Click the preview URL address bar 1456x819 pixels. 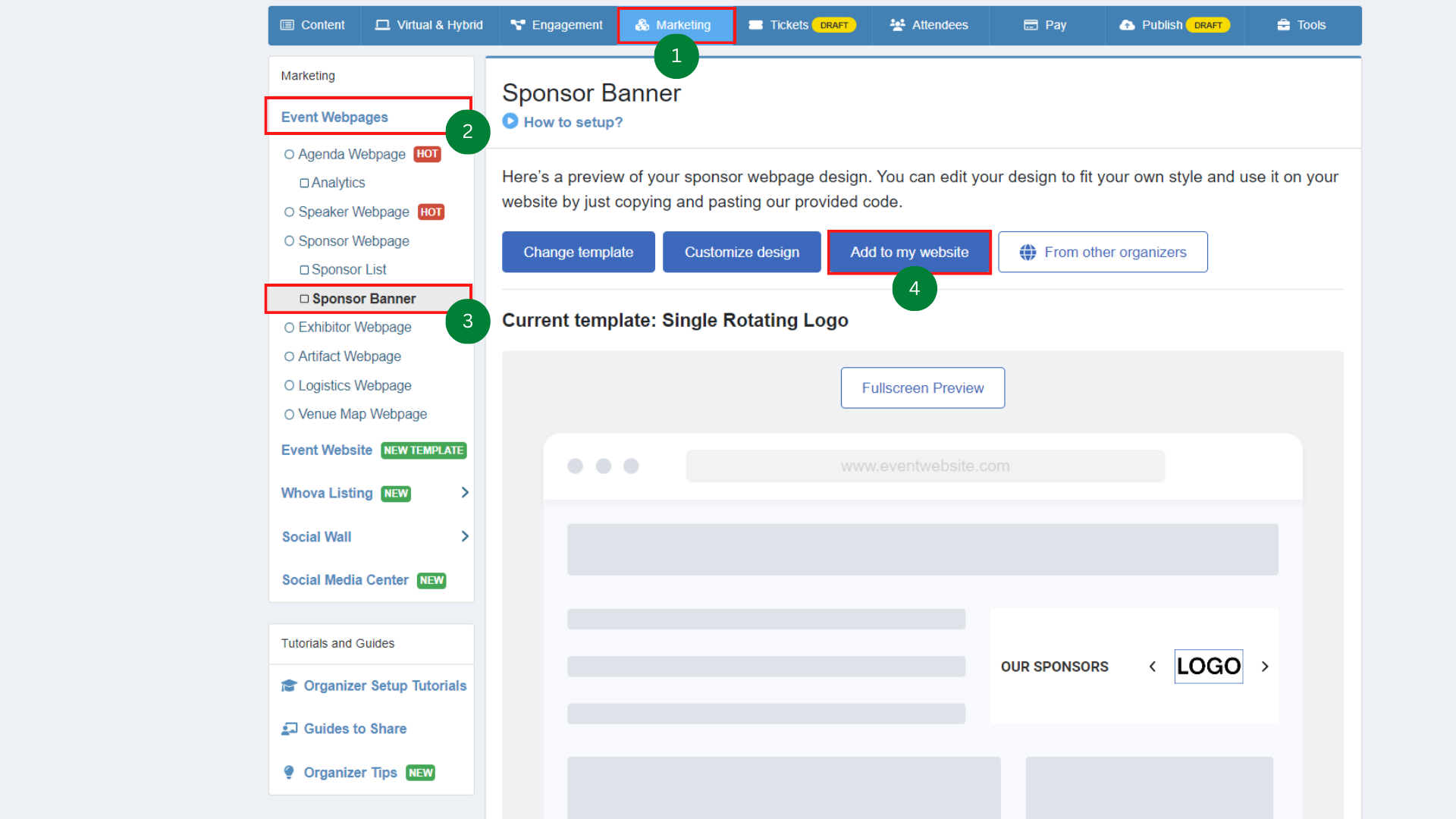pos(924,466)
